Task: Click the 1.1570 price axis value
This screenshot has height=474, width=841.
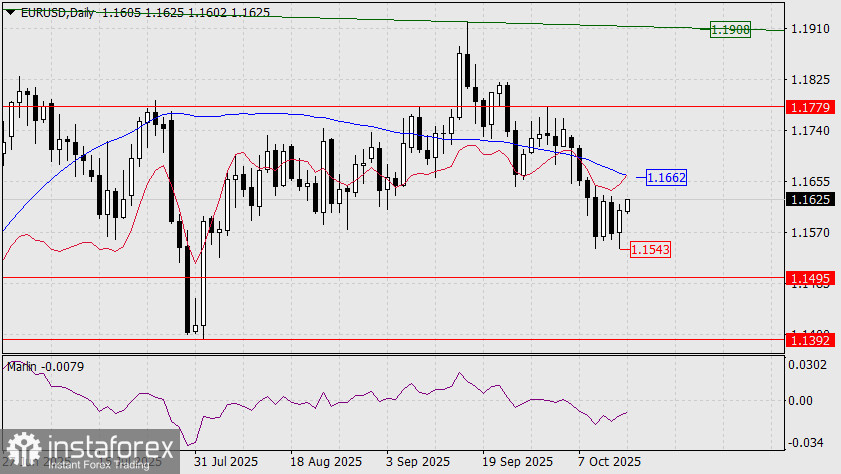Action: [810, 233]
